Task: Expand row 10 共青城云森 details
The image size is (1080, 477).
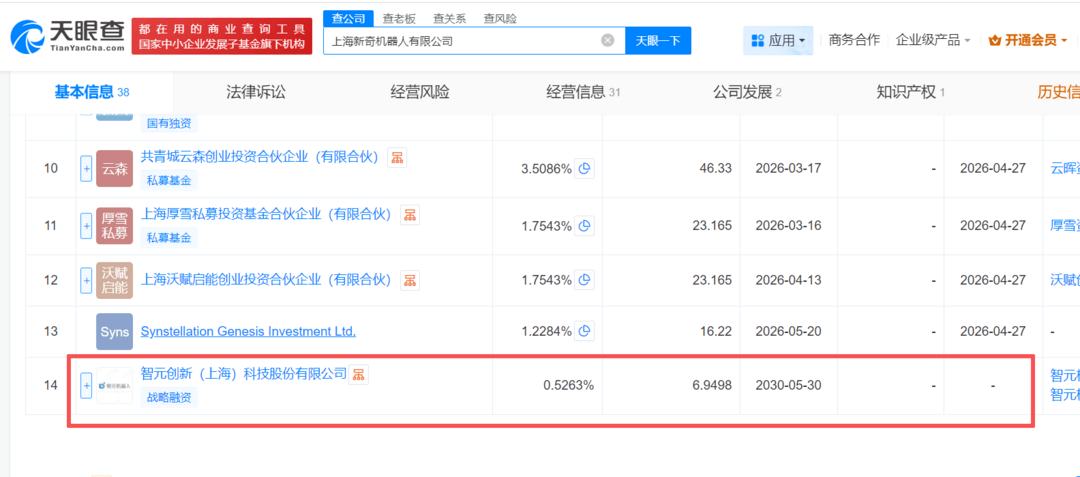Action: [x=86, y=169]
